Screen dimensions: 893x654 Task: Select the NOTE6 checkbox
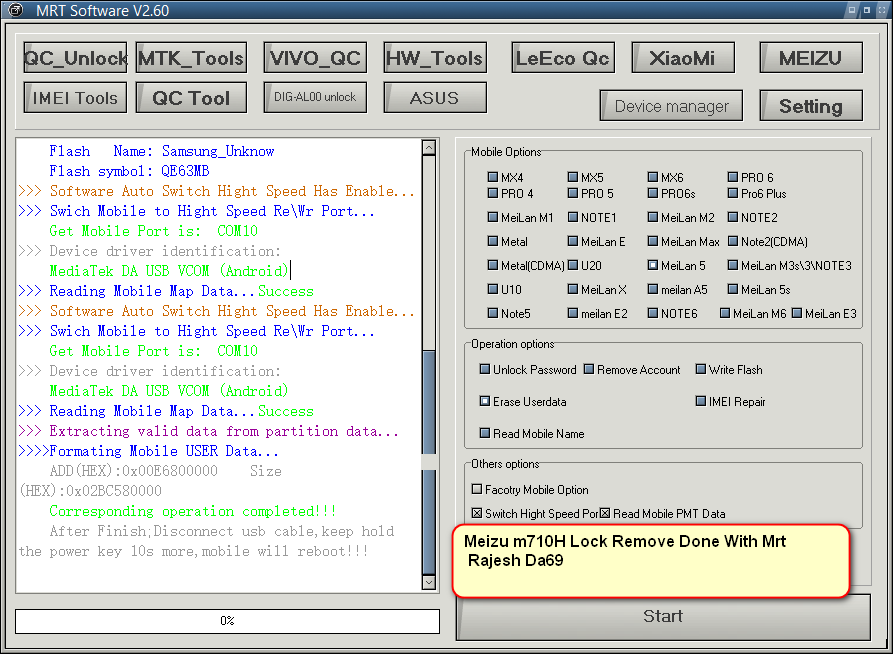(x=653, y=313)
